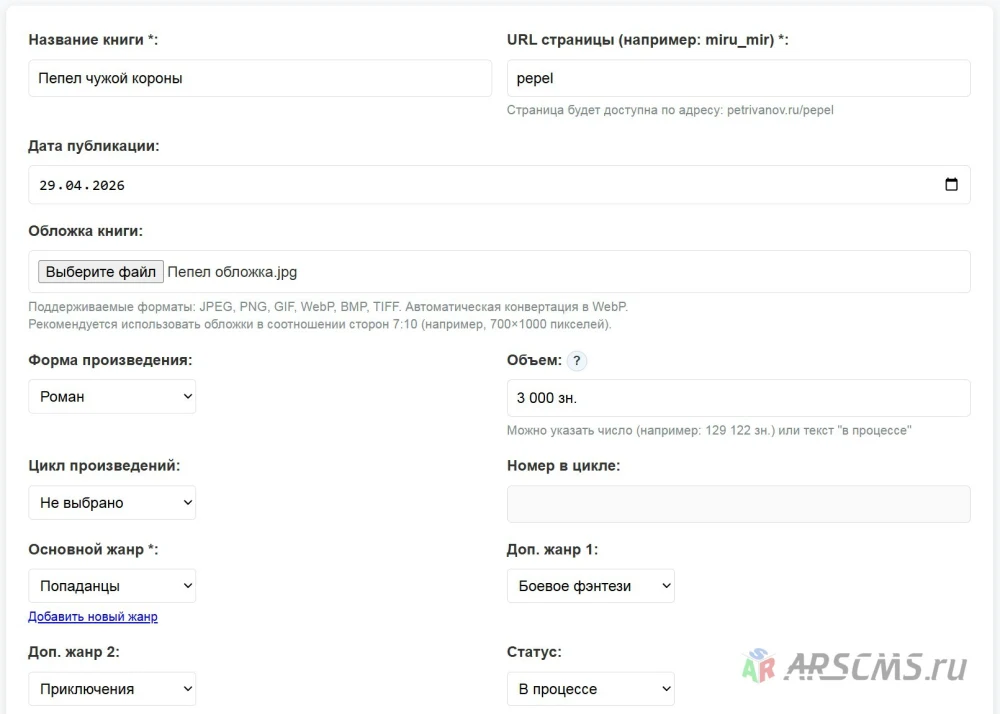
Task: Click the disabled Номер в цикле field
Action: click(x=739, y=504)
